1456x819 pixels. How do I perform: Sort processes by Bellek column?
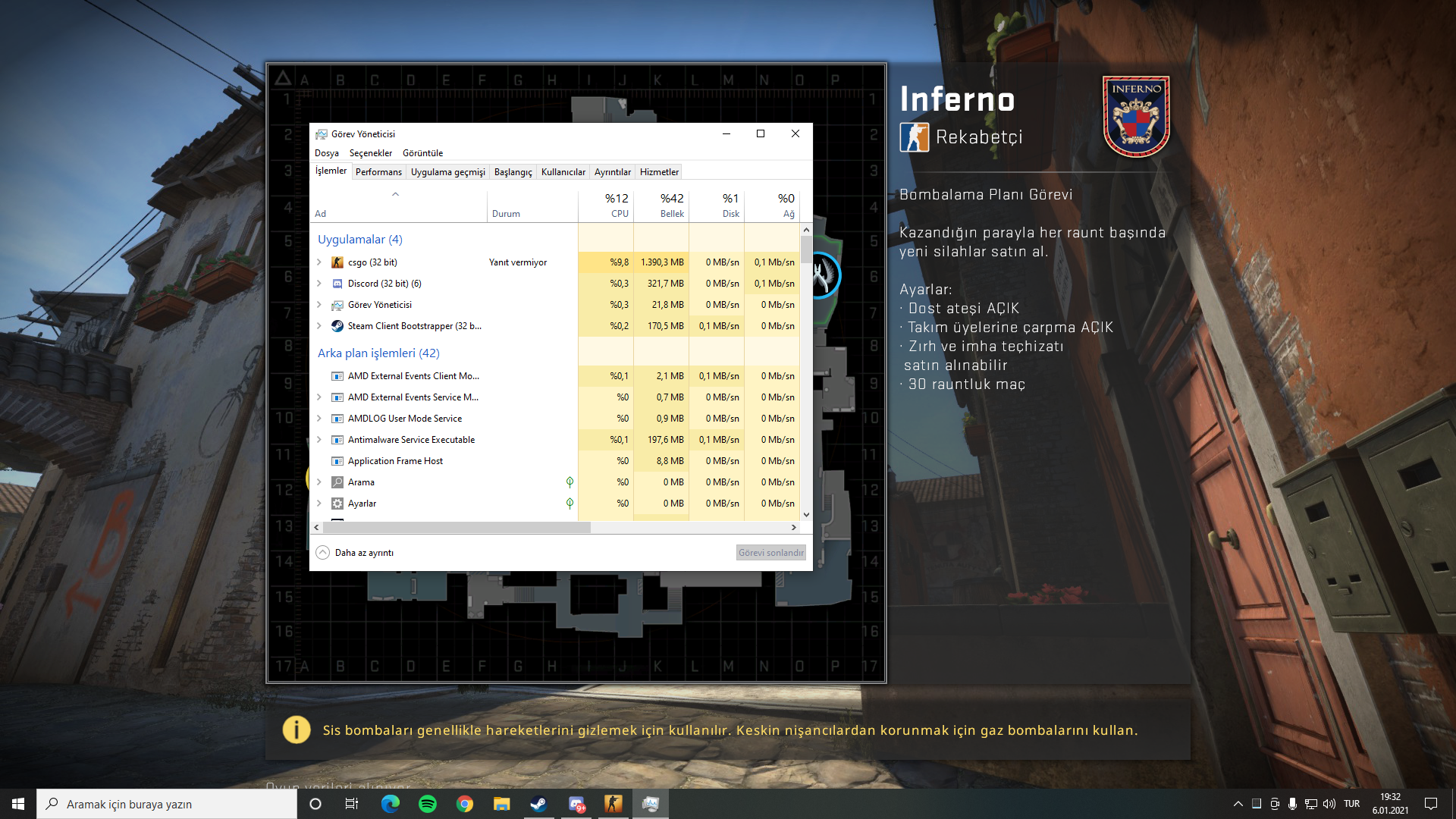tap(661, 206)
